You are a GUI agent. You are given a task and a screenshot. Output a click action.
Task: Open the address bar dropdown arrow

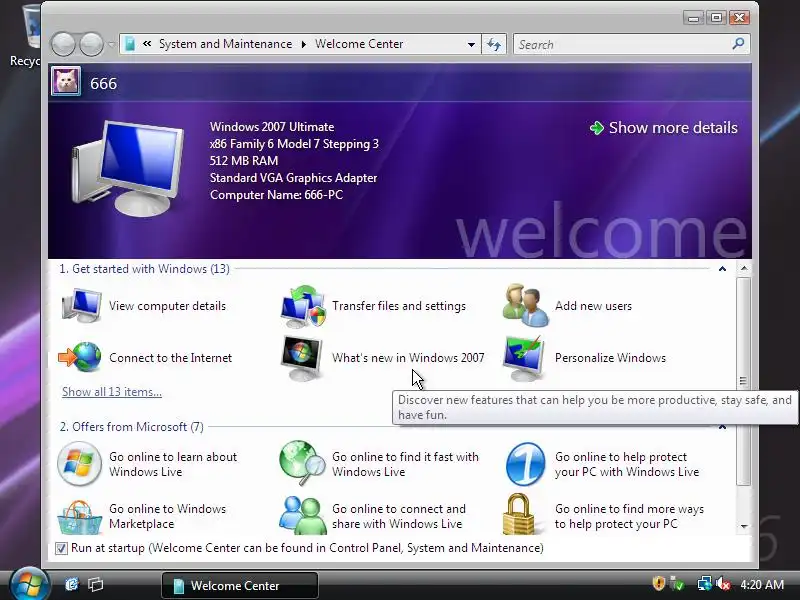pos(471,44)
